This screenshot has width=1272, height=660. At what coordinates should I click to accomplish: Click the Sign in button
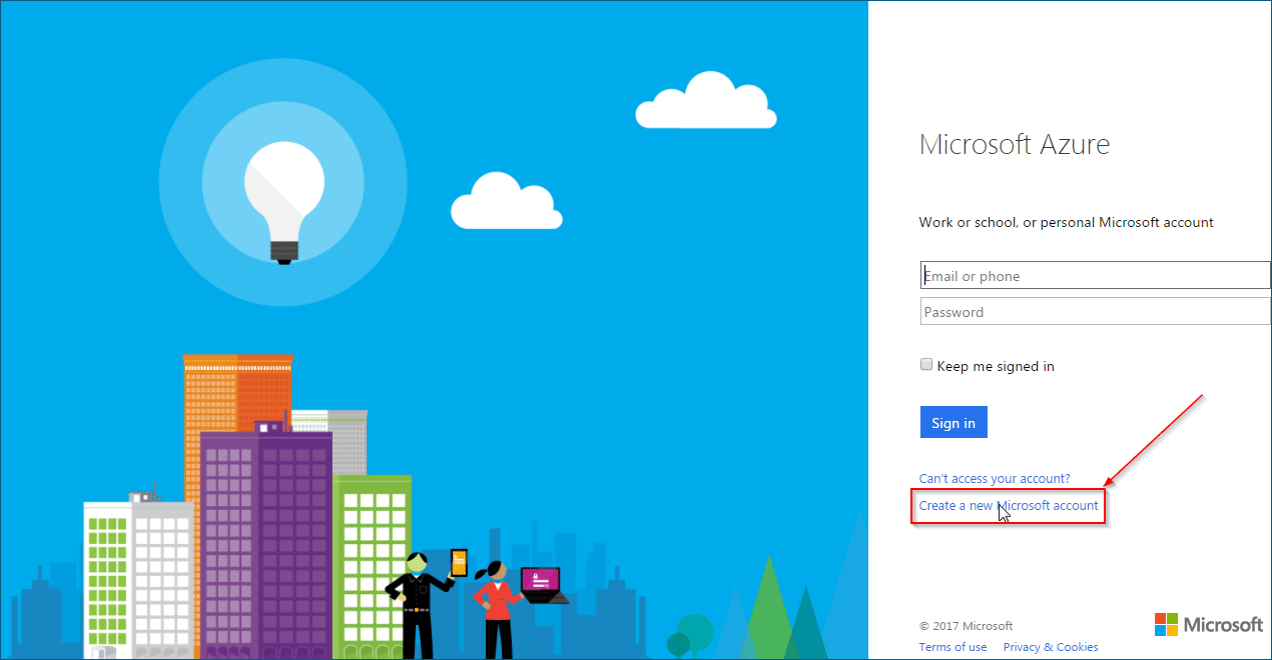point(954,422)
